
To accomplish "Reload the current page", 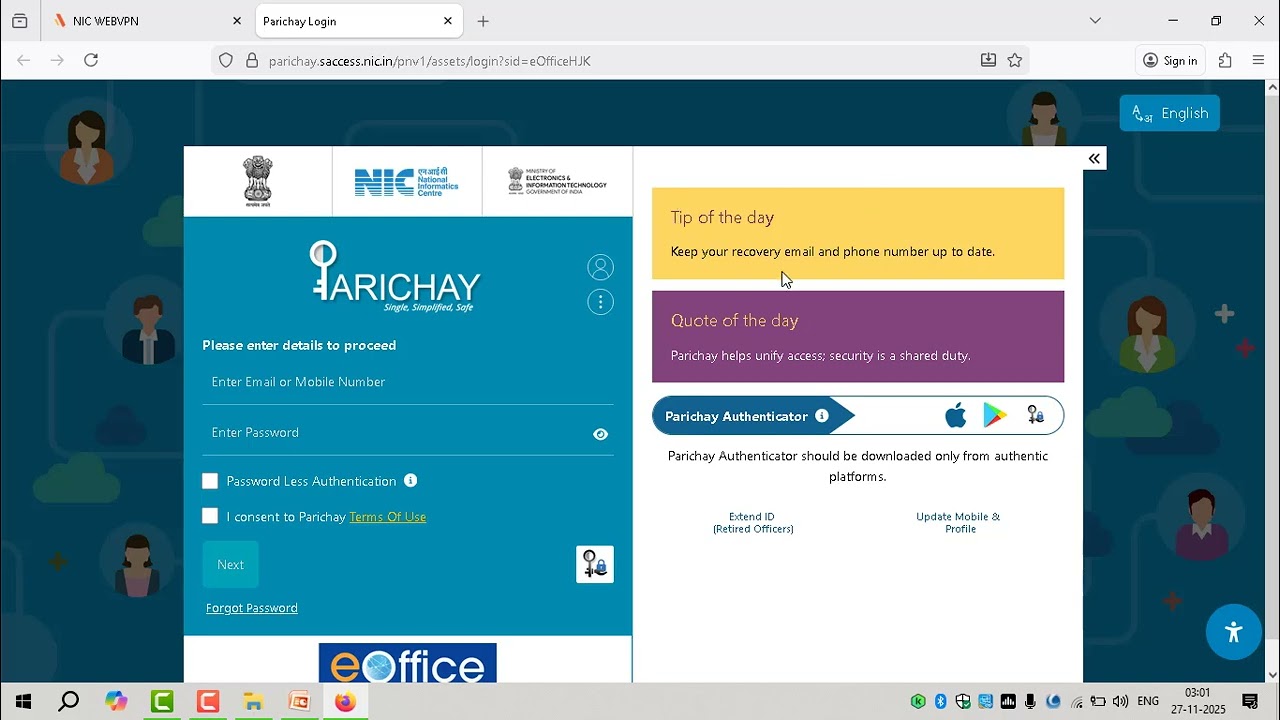I will 91,61.
